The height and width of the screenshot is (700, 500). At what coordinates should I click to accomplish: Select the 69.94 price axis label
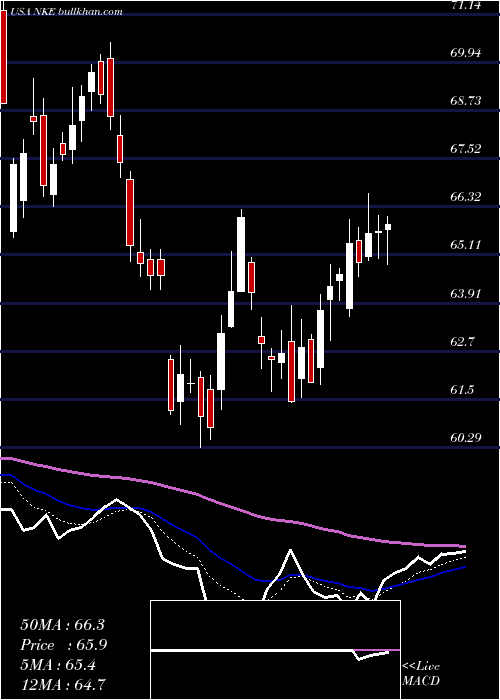pos(466,53)
